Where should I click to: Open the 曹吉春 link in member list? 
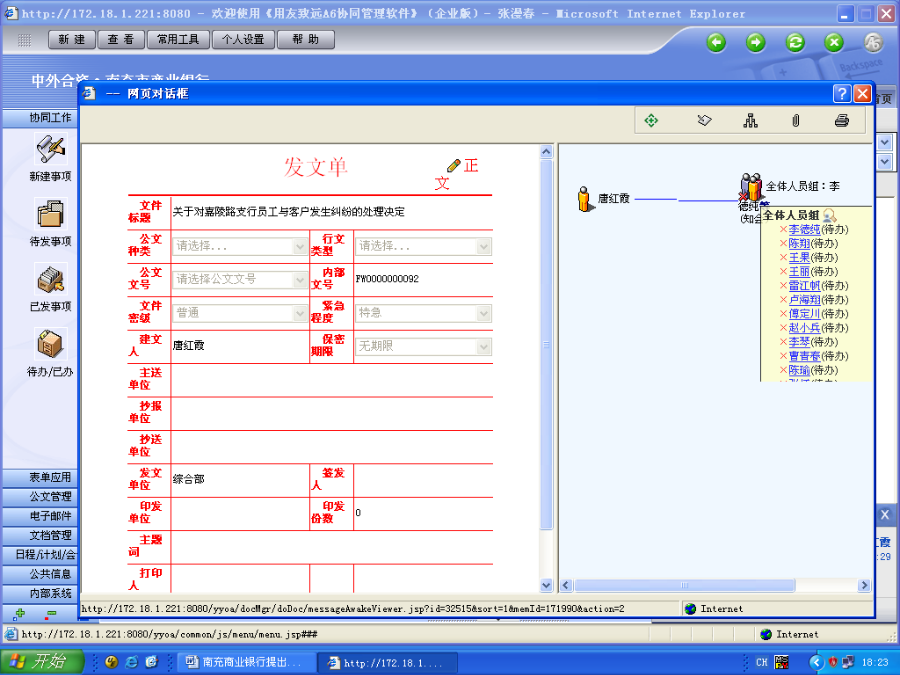tap(804, 356)
